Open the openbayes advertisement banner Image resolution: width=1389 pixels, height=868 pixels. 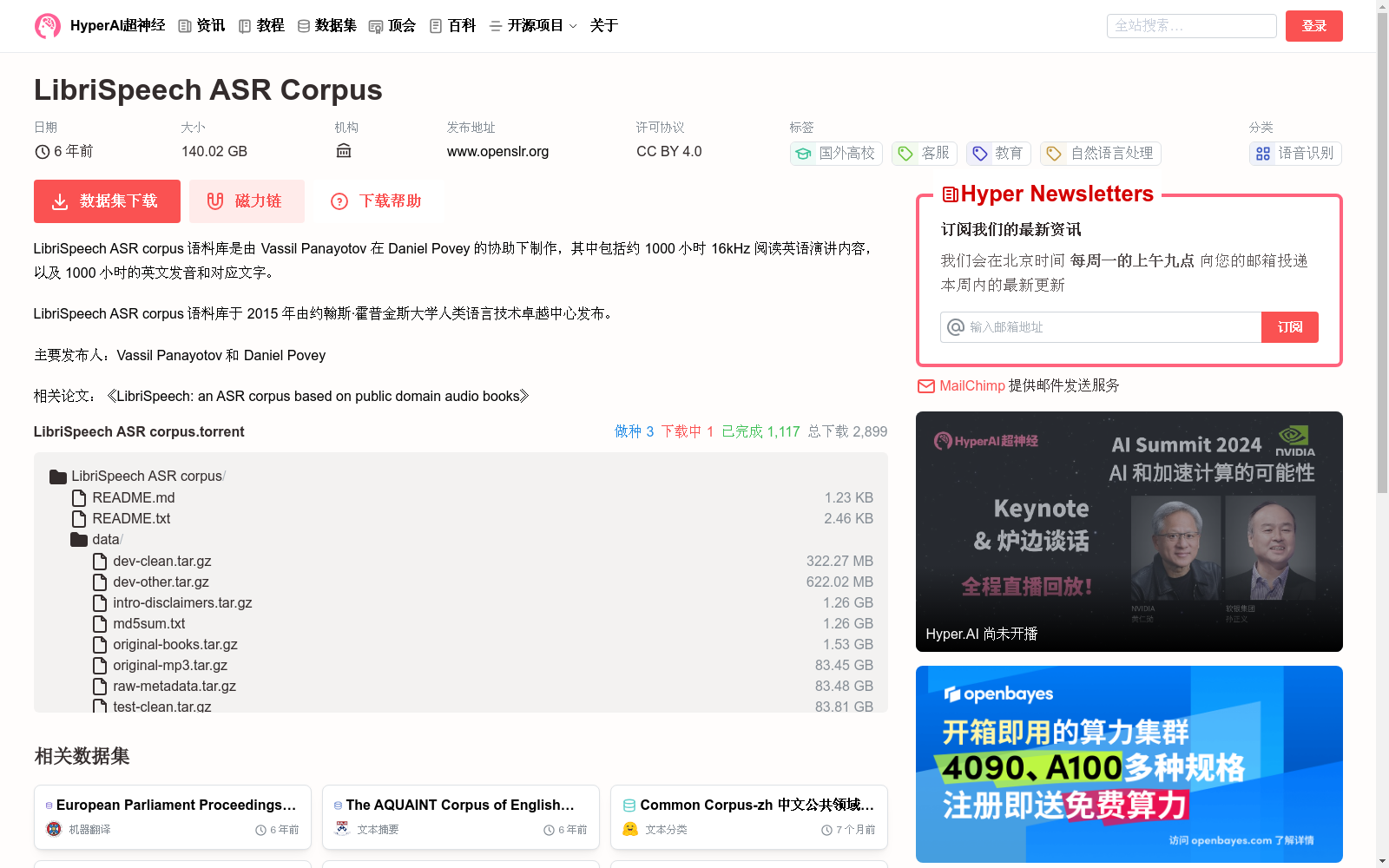pyautogui.click(x=1129, y=764)
